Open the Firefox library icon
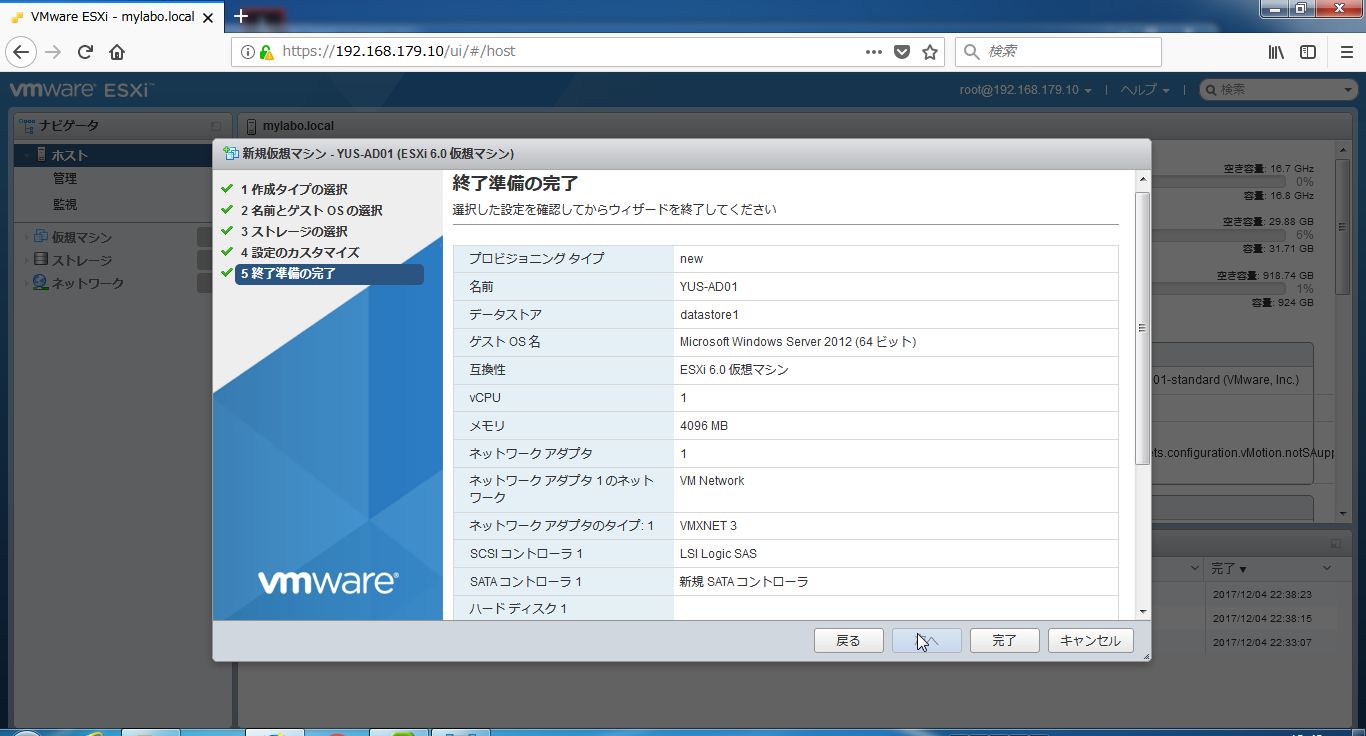The width and height of the screenshot is (1366, 736). (x=1276, y=52)
